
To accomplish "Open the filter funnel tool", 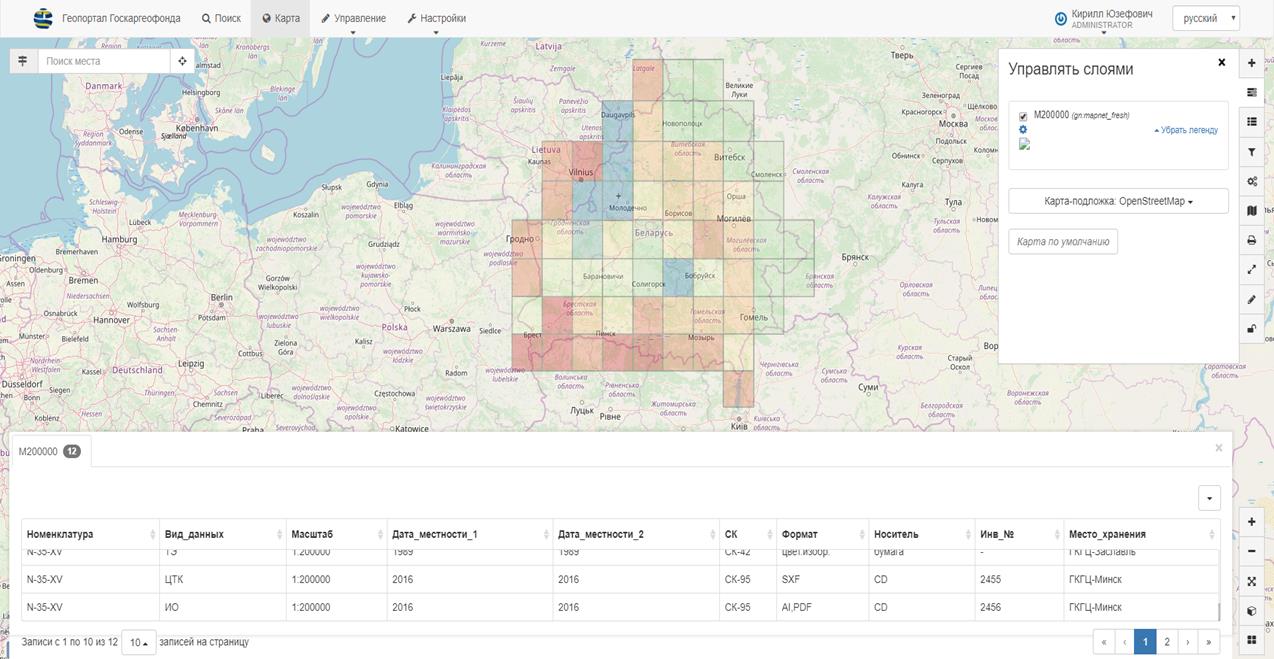I will tap(1251, 152).
